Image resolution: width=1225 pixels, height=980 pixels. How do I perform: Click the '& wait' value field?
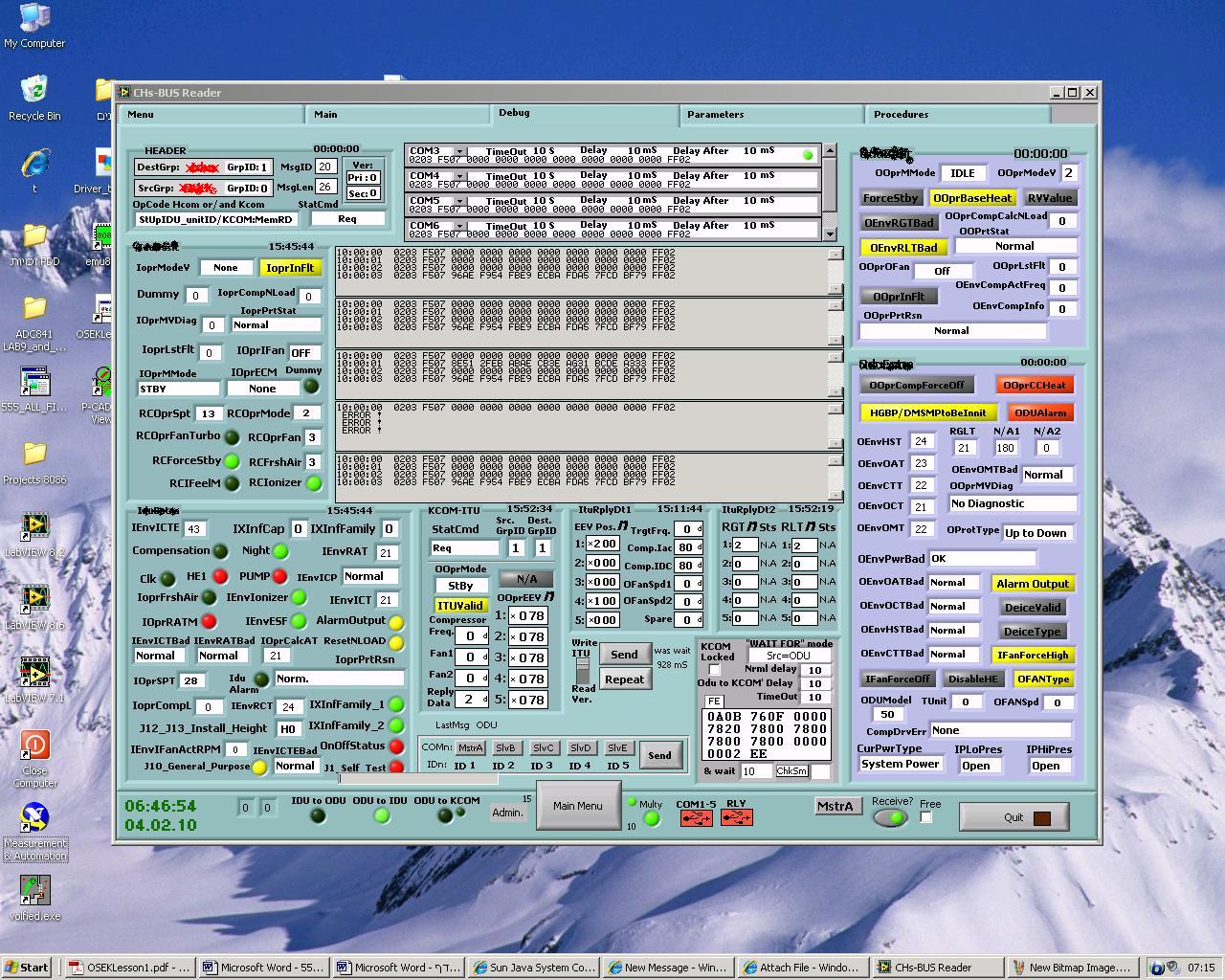click(x=756, y=771)
